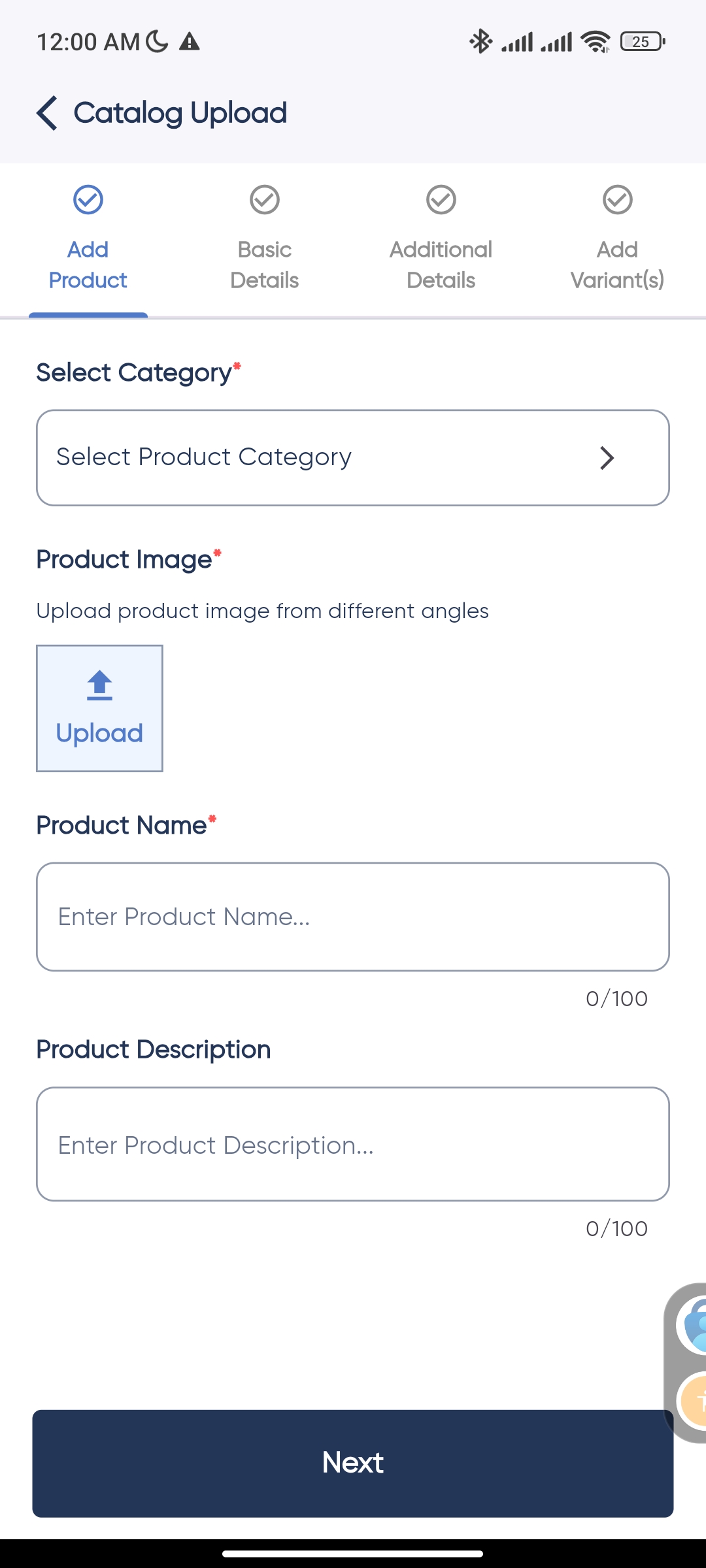Tap the Bluetooth icon in status bar
The image size is (706, 1568).
(481, 42)
